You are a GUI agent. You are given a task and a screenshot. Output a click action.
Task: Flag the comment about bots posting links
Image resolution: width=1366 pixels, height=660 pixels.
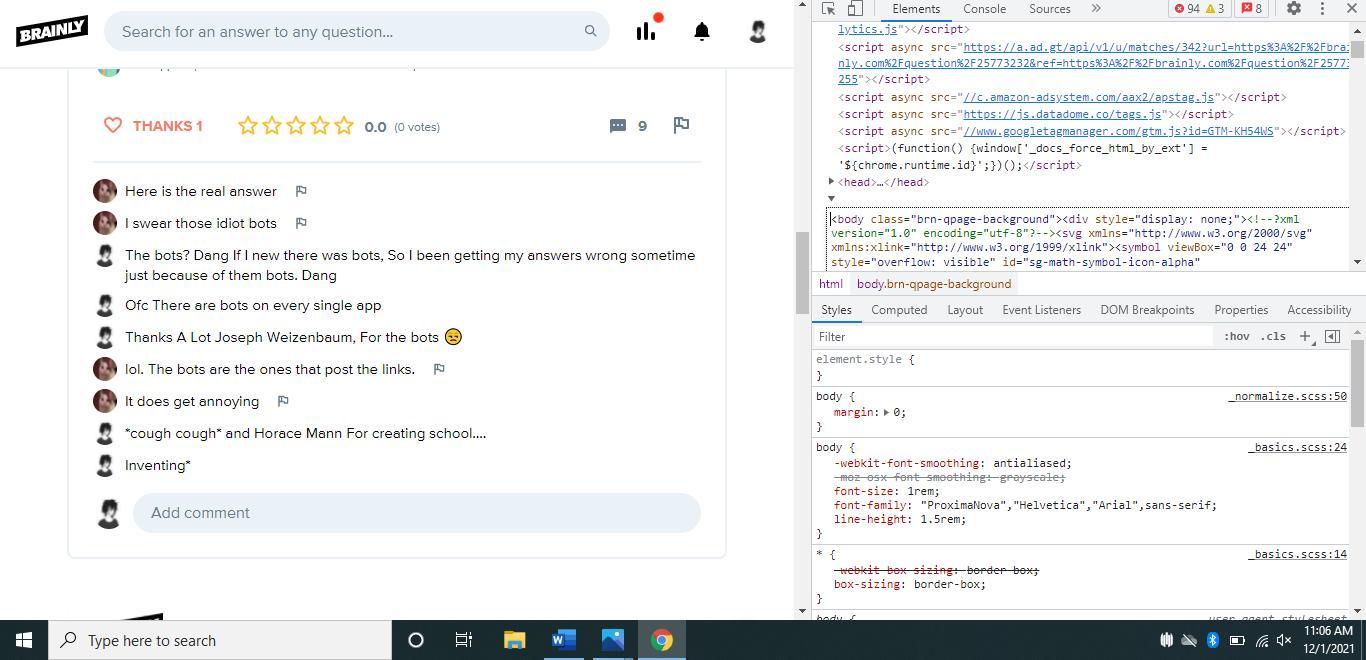pos(439,369)
